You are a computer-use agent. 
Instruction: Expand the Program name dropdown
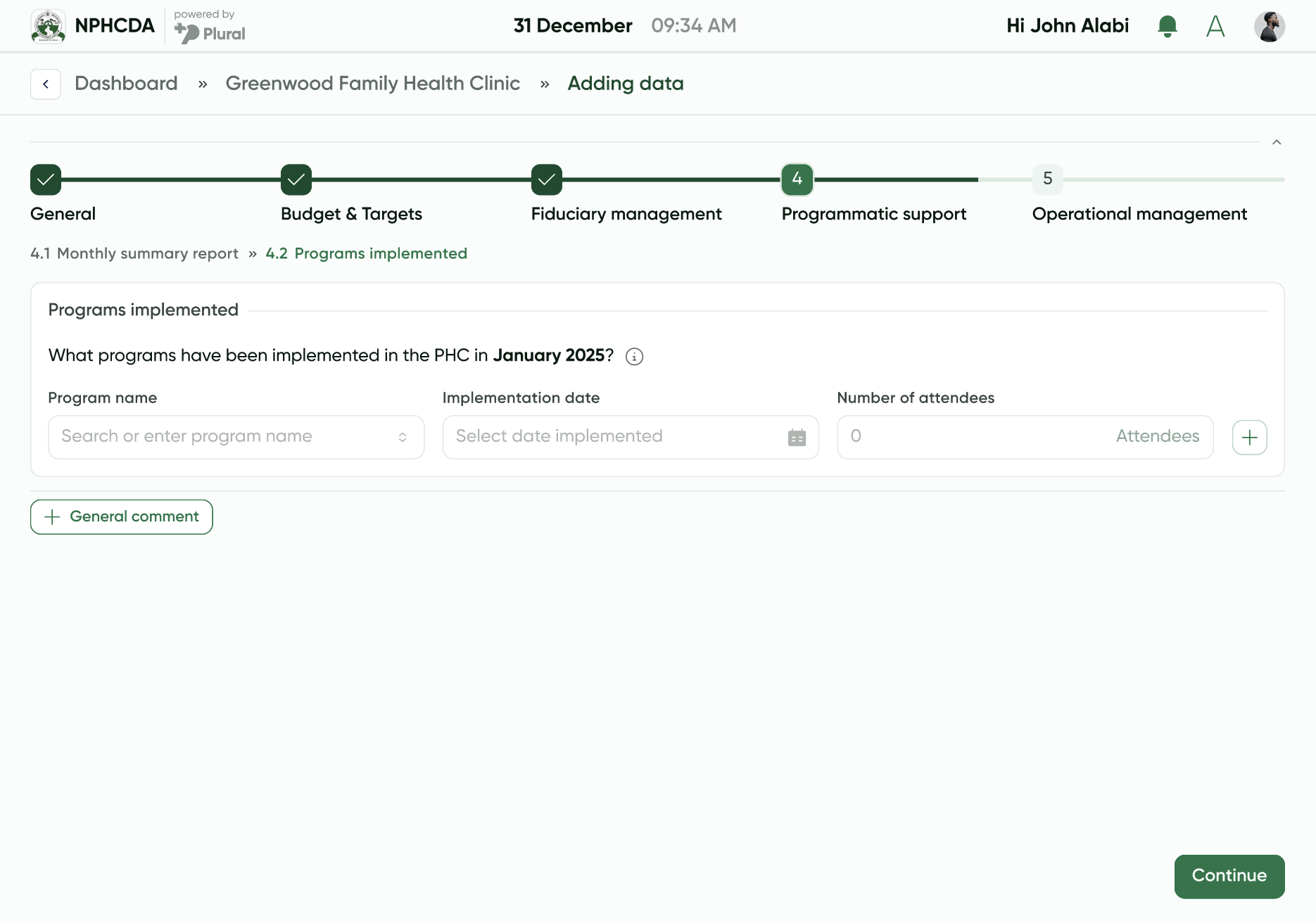click(402, 438)
